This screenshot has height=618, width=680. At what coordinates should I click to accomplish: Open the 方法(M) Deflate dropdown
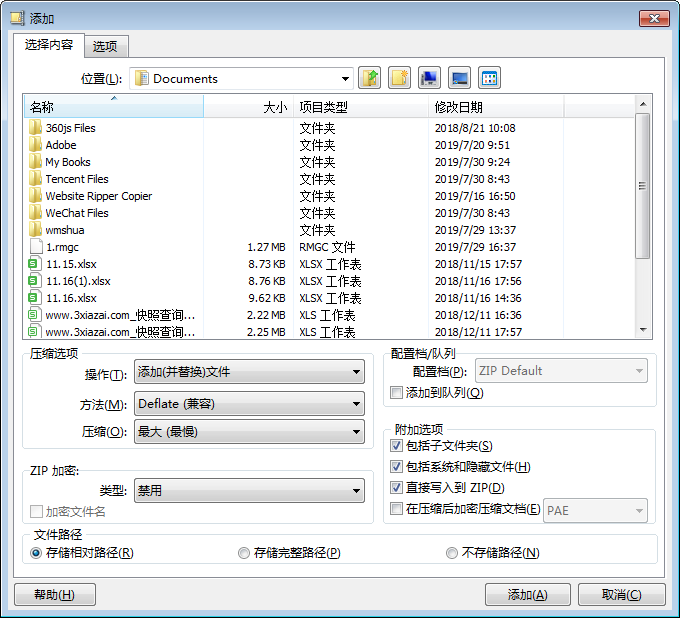[249, 404]
